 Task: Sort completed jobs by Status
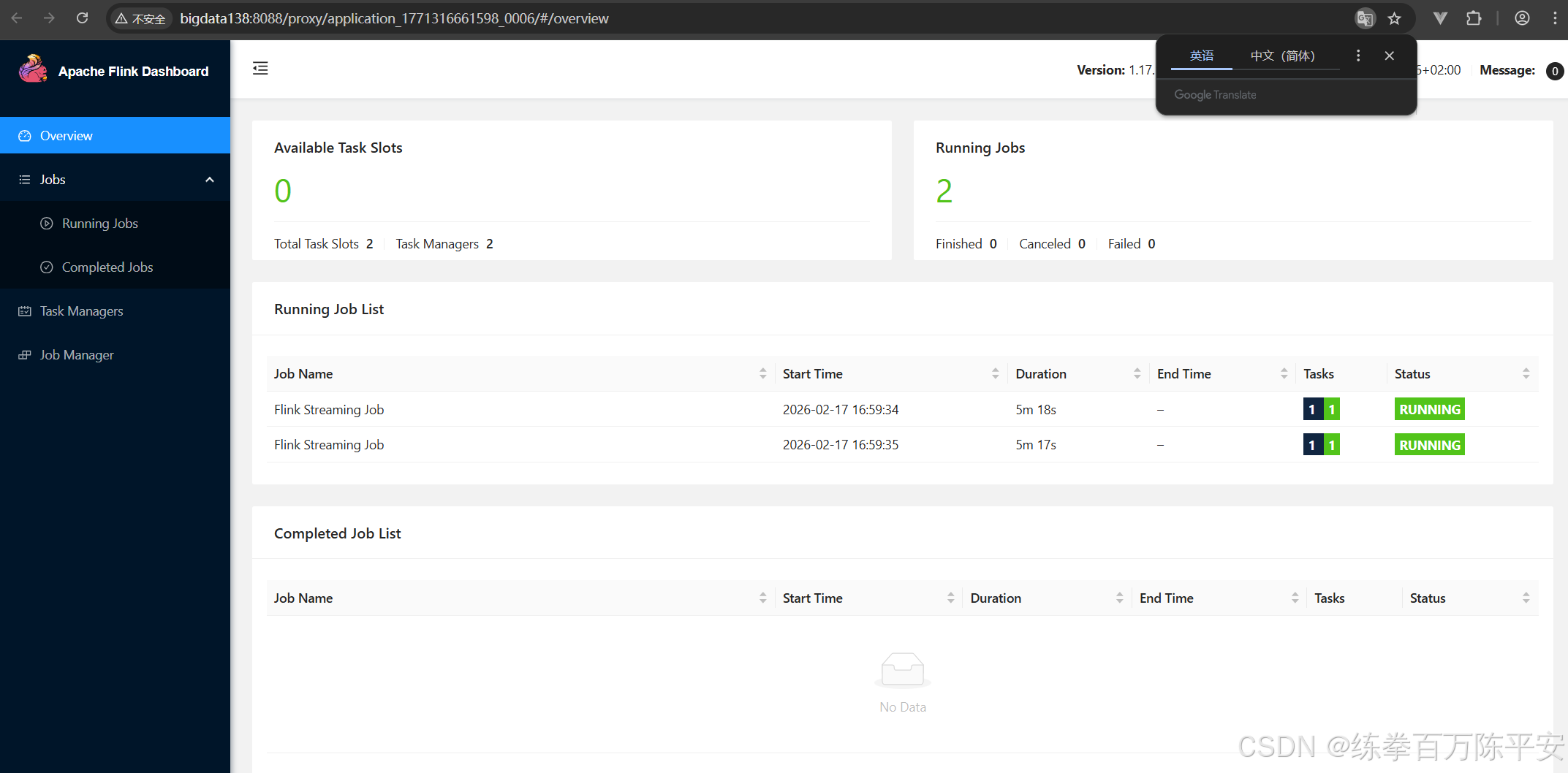[1526, 598]
